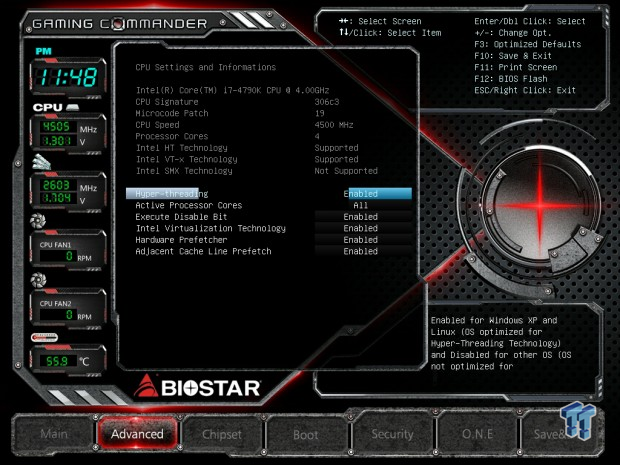The image size is (620, 465).
Task: Click Intel SMX Technology Not Supported
Action: 346,170
